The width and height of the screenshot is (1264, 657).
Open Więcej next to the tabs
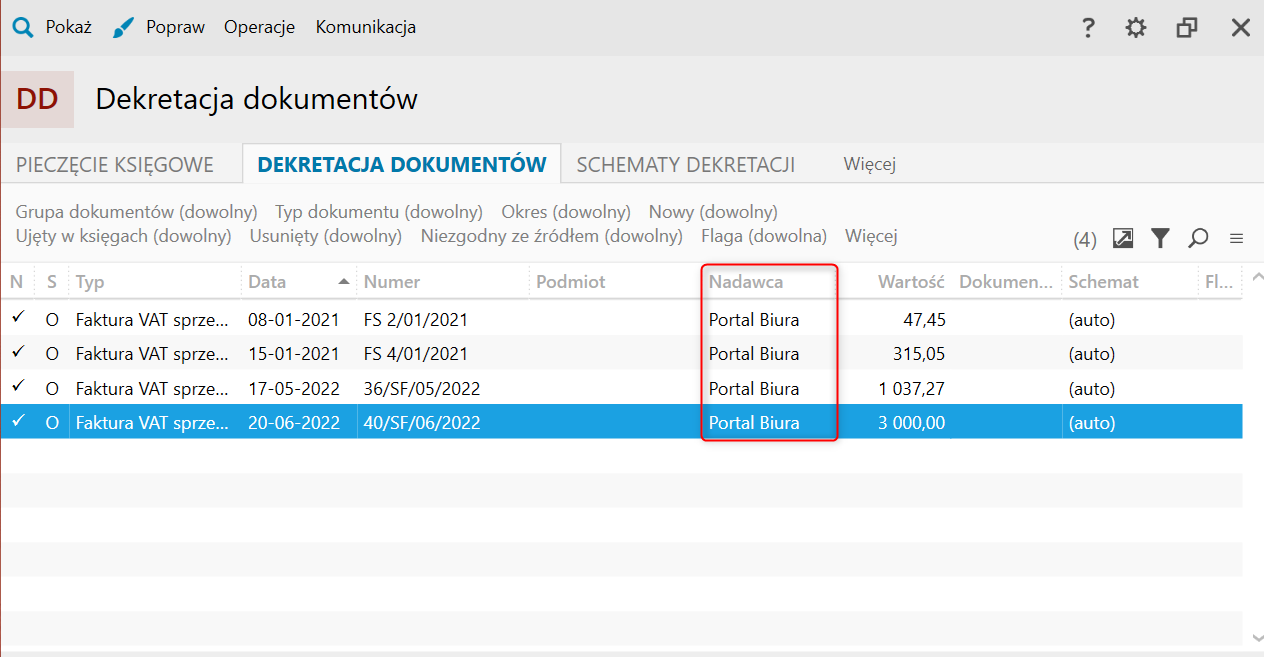(869, 165)
